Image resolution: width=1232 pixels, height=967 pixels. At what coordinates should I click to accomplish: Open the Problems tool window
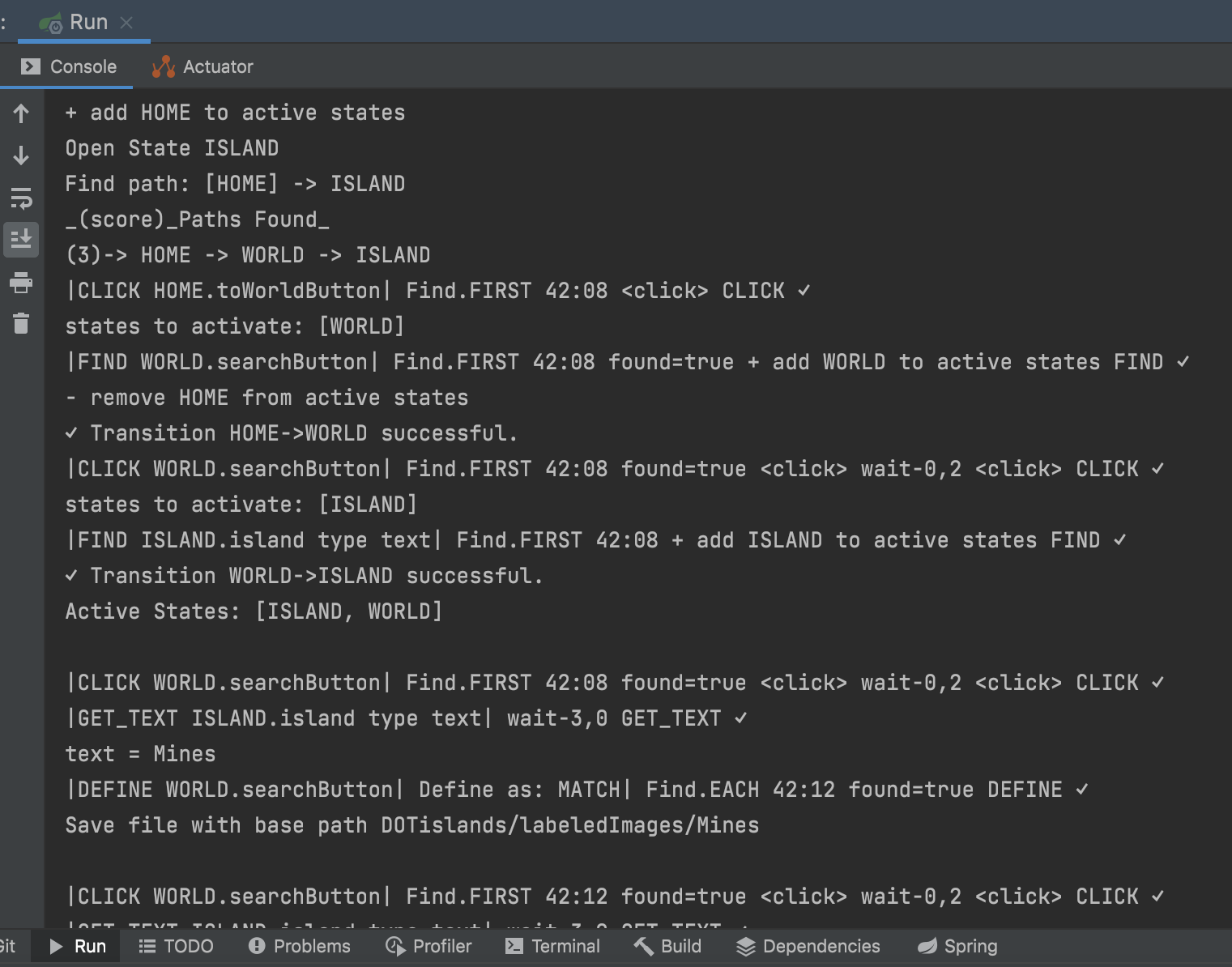pyautogui.click(x=299, y=946)
